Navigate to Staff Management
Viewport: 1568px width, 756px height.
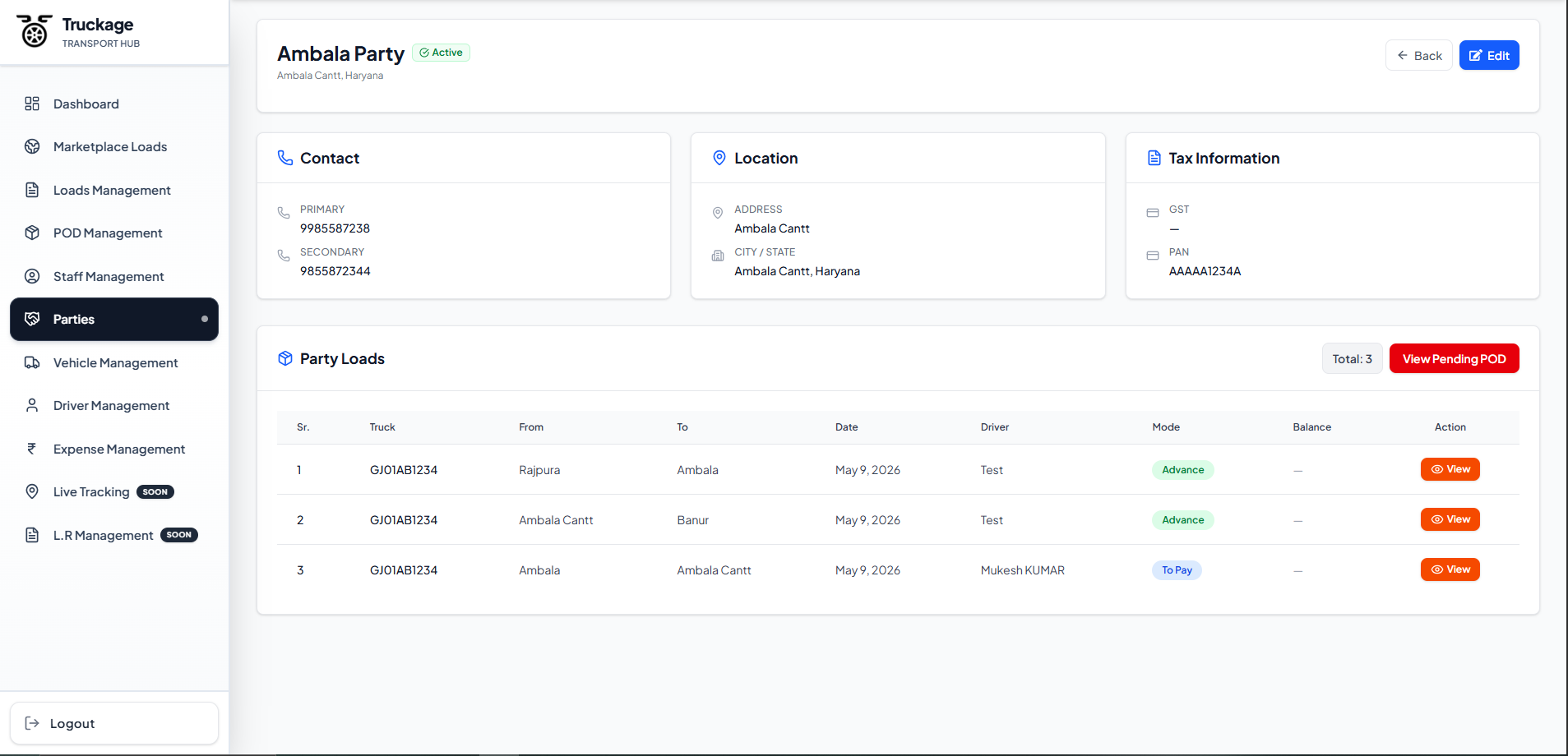tap(114, 276)
